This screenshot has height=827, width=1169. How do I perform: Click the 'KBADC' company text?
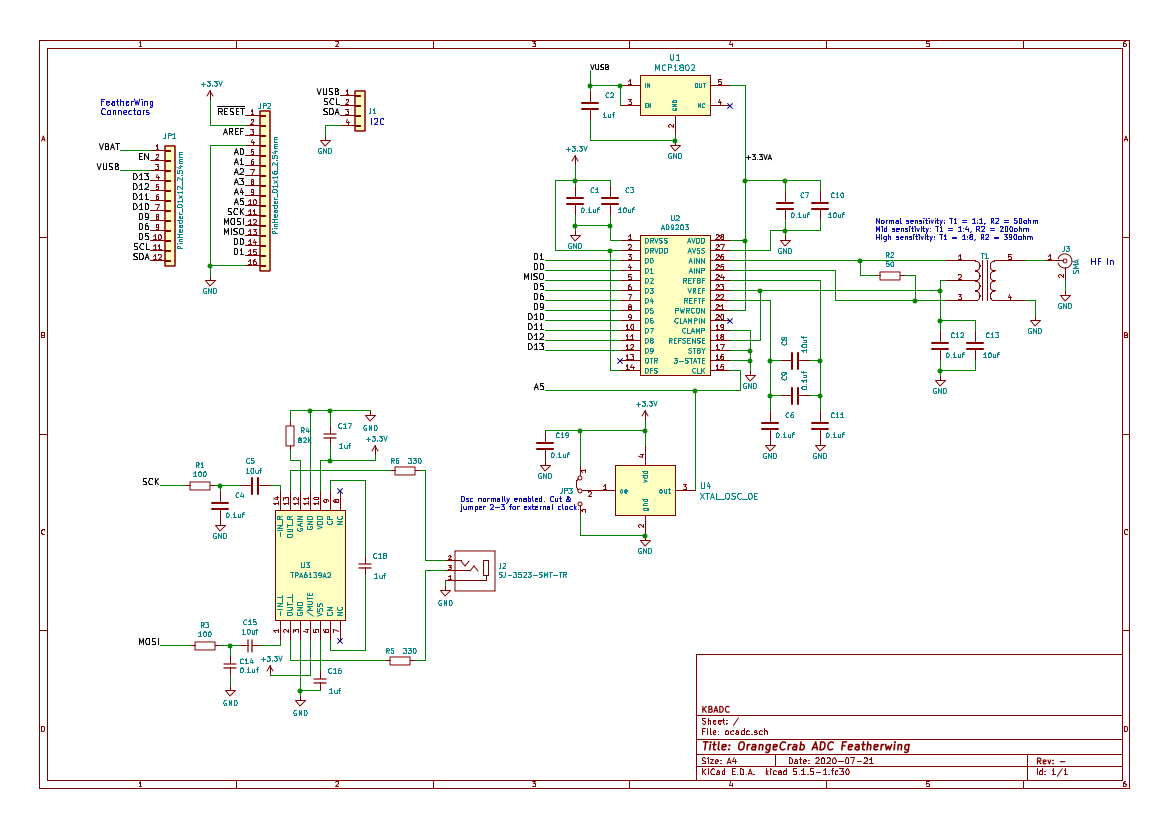point(716,710)
